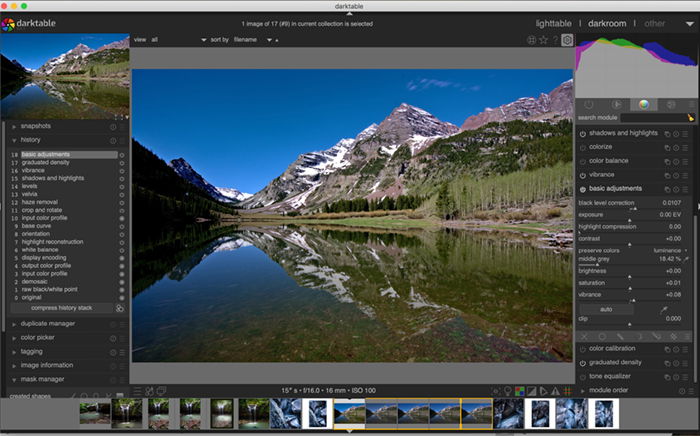Toggle guide lines grid icon
Viewport: 700px width, 436px height.
coord(567,391)
